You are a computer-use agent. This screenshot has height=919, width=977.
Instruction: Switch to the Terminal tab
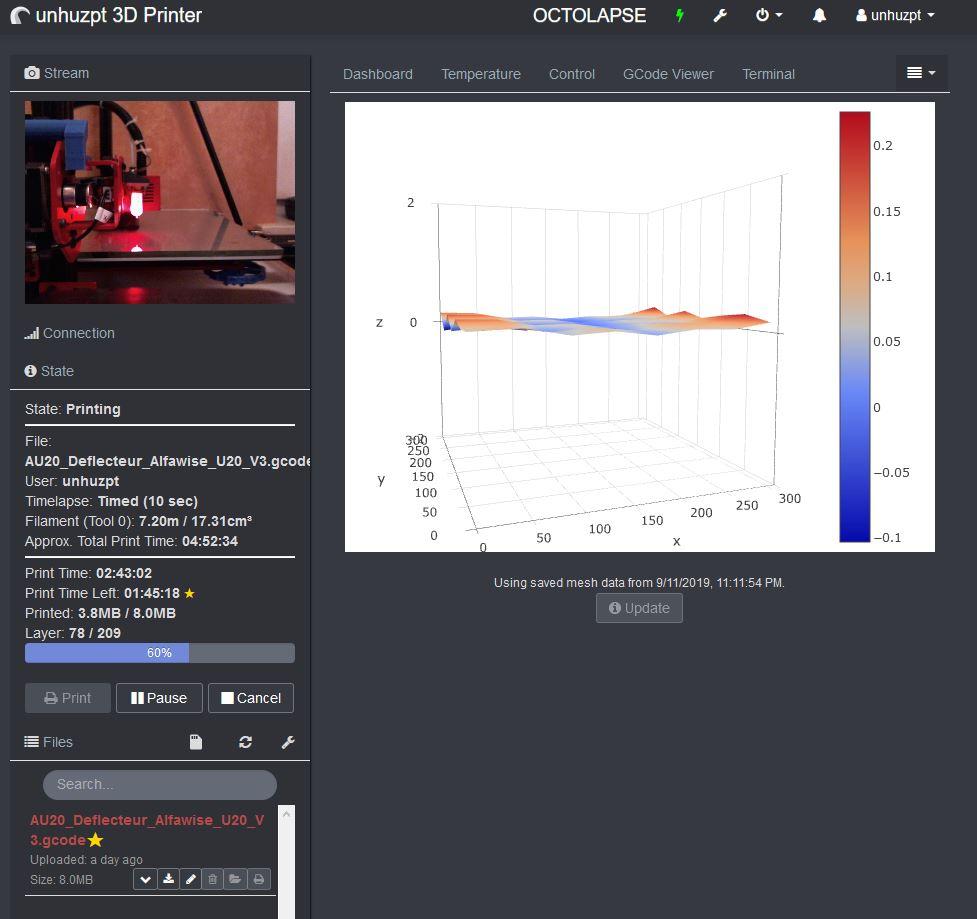tap(768, 74)
